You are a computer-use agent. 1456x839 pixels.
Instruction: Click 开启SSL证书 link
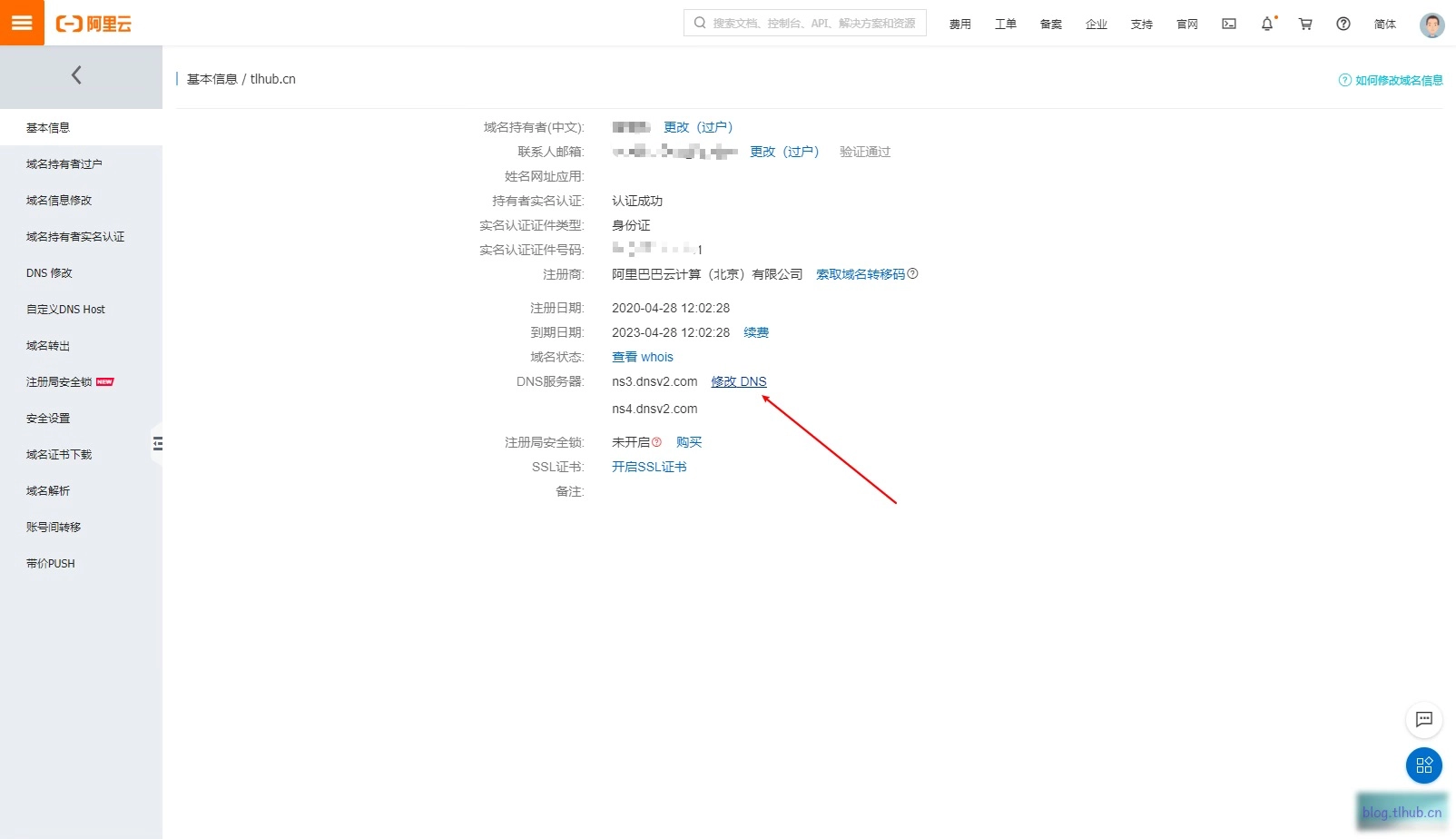(649, 467)
